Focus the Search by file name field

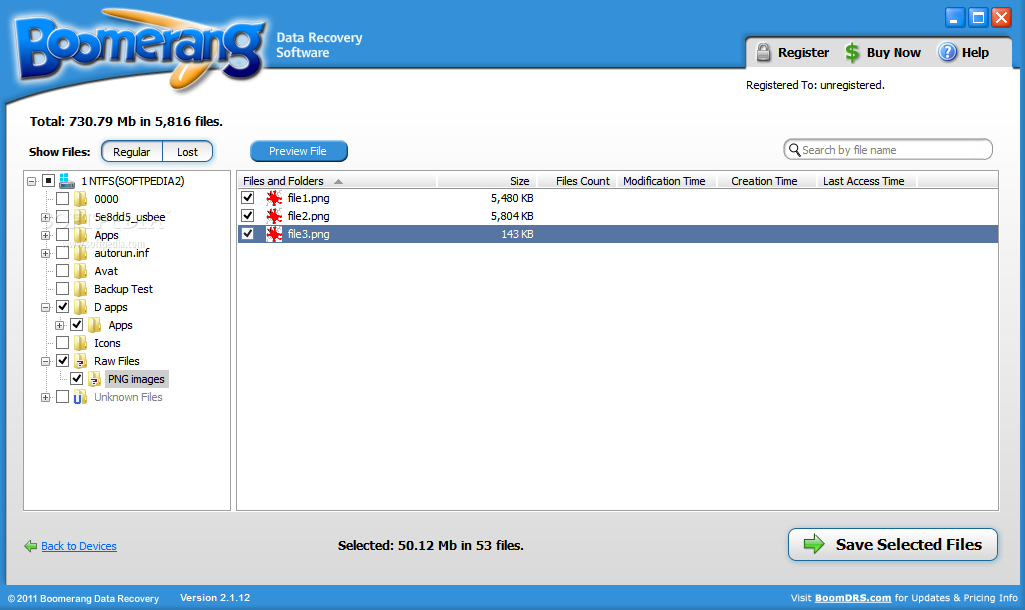(x=888, y=150)
